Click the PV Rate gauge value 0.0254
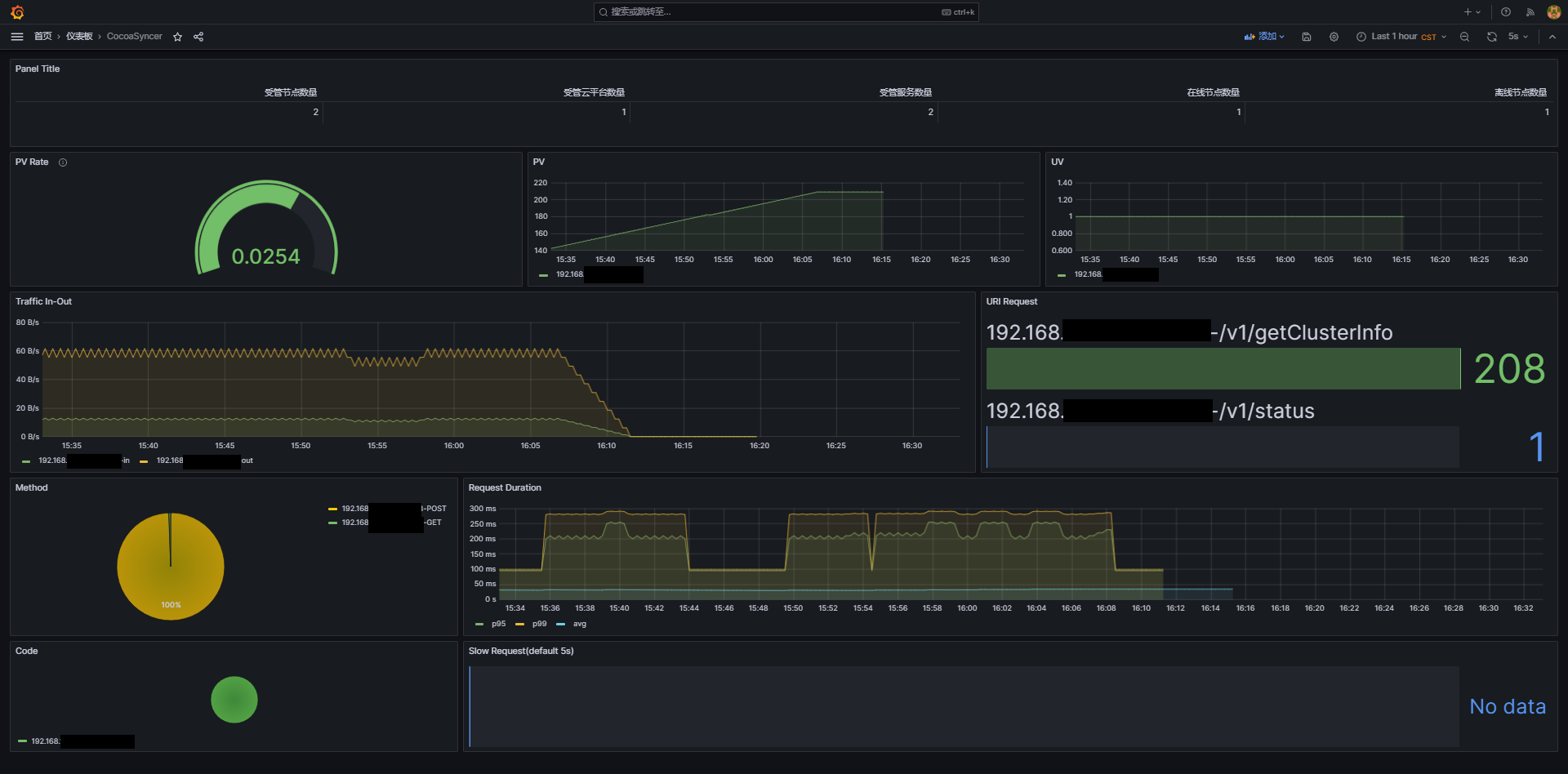 (266, 256)
